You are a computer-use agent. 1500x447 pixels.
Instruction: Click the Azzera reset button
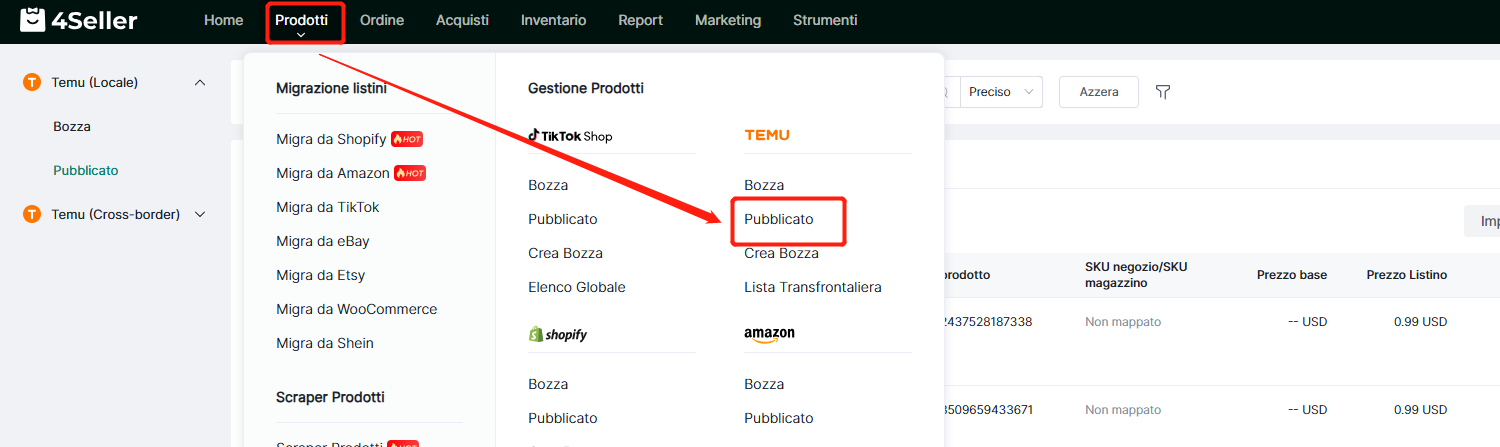1099,92
